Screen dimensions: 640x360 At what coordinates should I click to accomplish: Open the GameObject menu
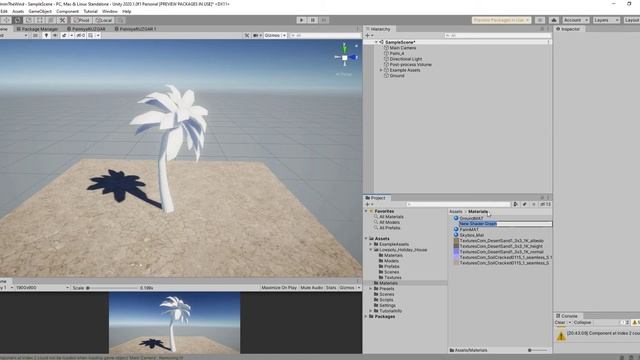coord(40,11)
